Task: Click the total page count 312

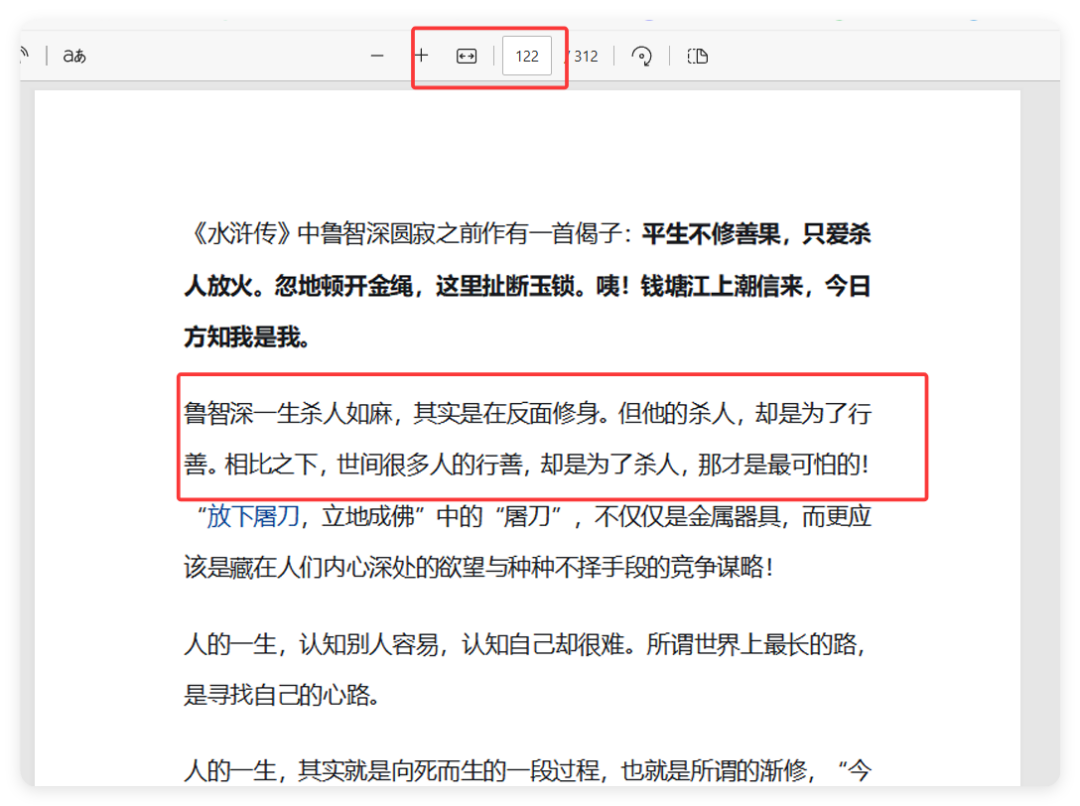Action: point(586,56)
